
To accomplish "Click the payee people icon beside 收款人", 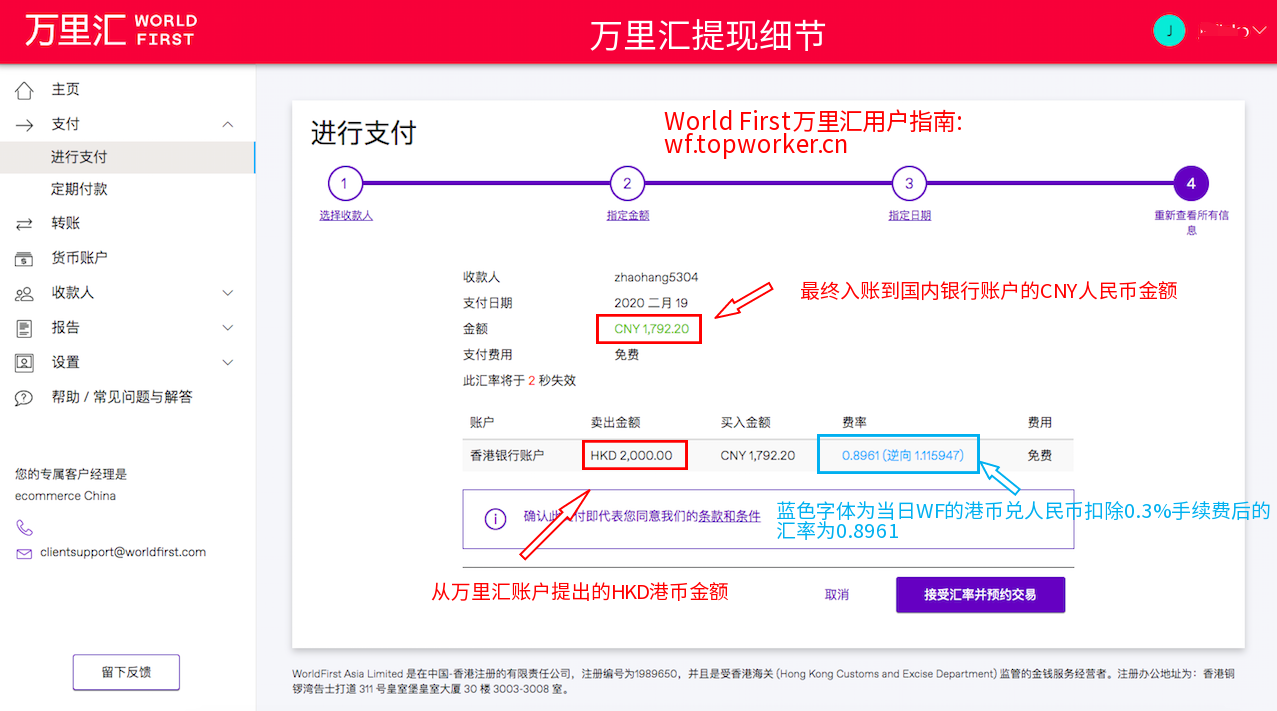I will click(x=24, y=293).
